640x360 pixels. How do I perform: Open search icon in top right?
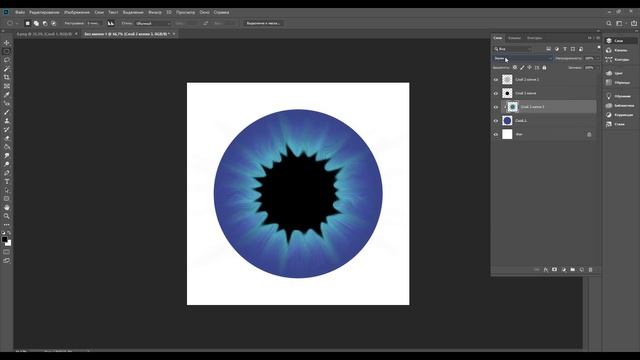[609, 23]
